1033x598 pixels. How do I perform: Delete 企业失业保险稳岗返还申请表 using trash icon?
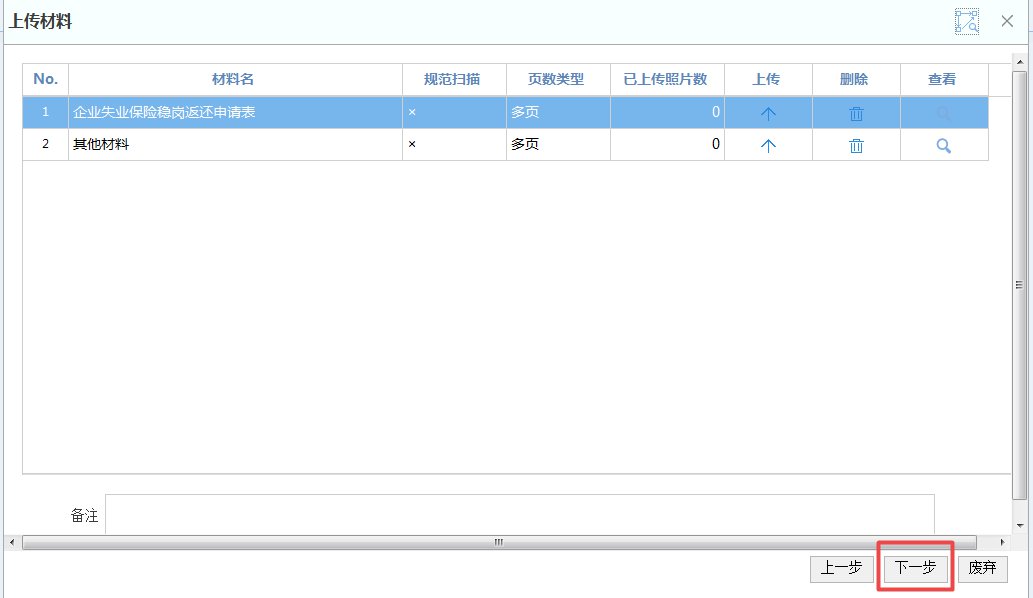coord(856,113)
